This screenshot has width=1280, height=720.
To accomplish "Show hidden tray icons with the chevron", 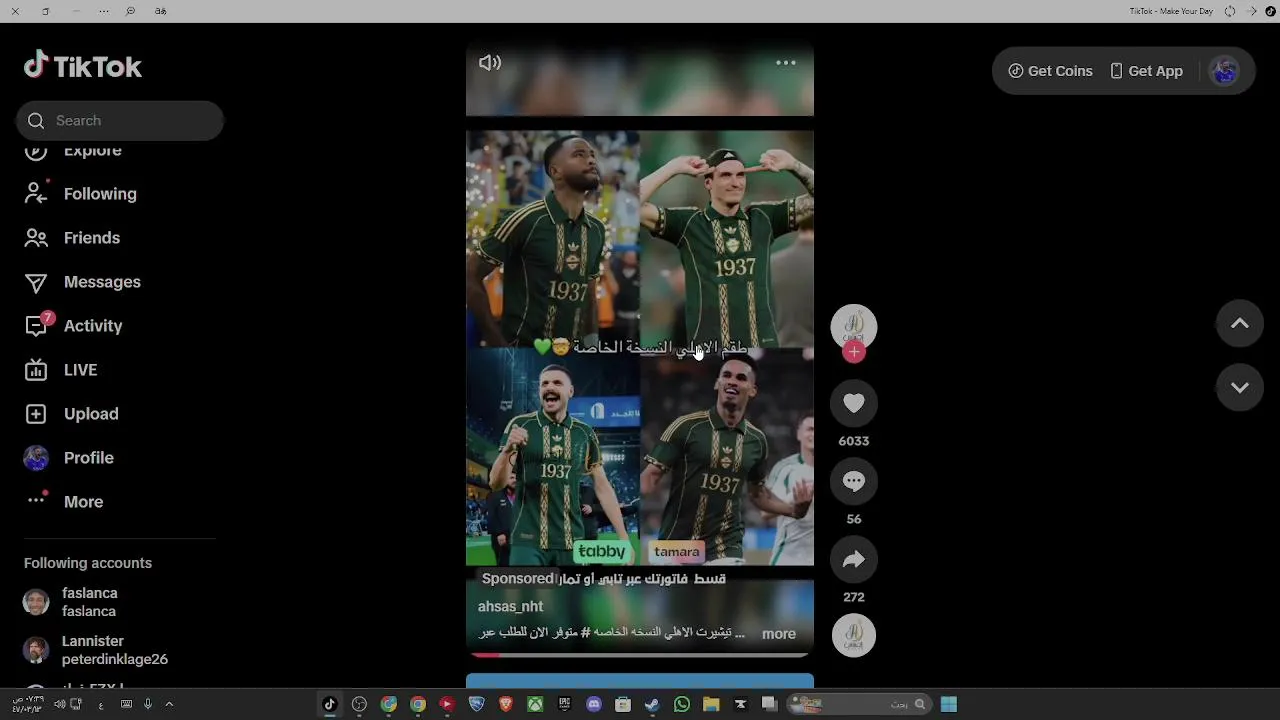I will (x=169, y=704).
